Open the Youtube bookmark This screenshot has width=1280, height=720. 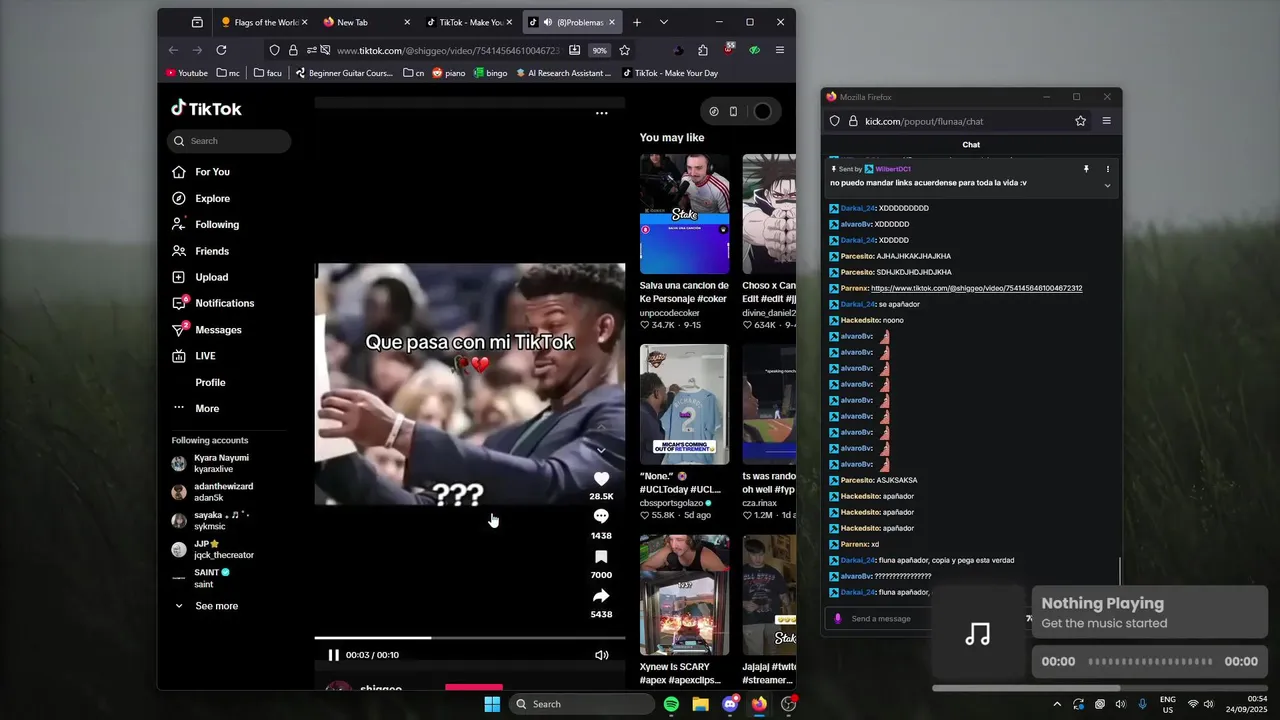(187, 73)
